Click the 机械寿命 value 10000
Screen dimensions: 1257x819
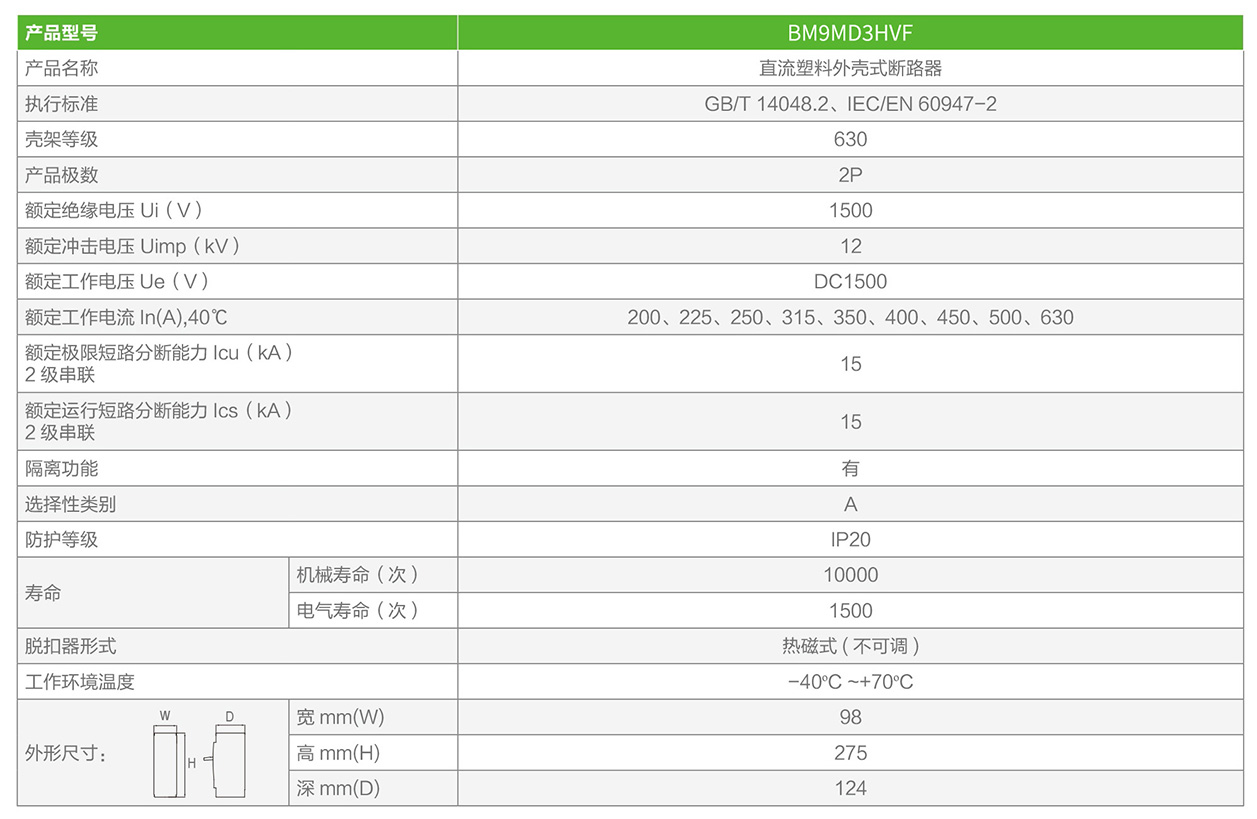pyautogui.click(x=850, y=575)
